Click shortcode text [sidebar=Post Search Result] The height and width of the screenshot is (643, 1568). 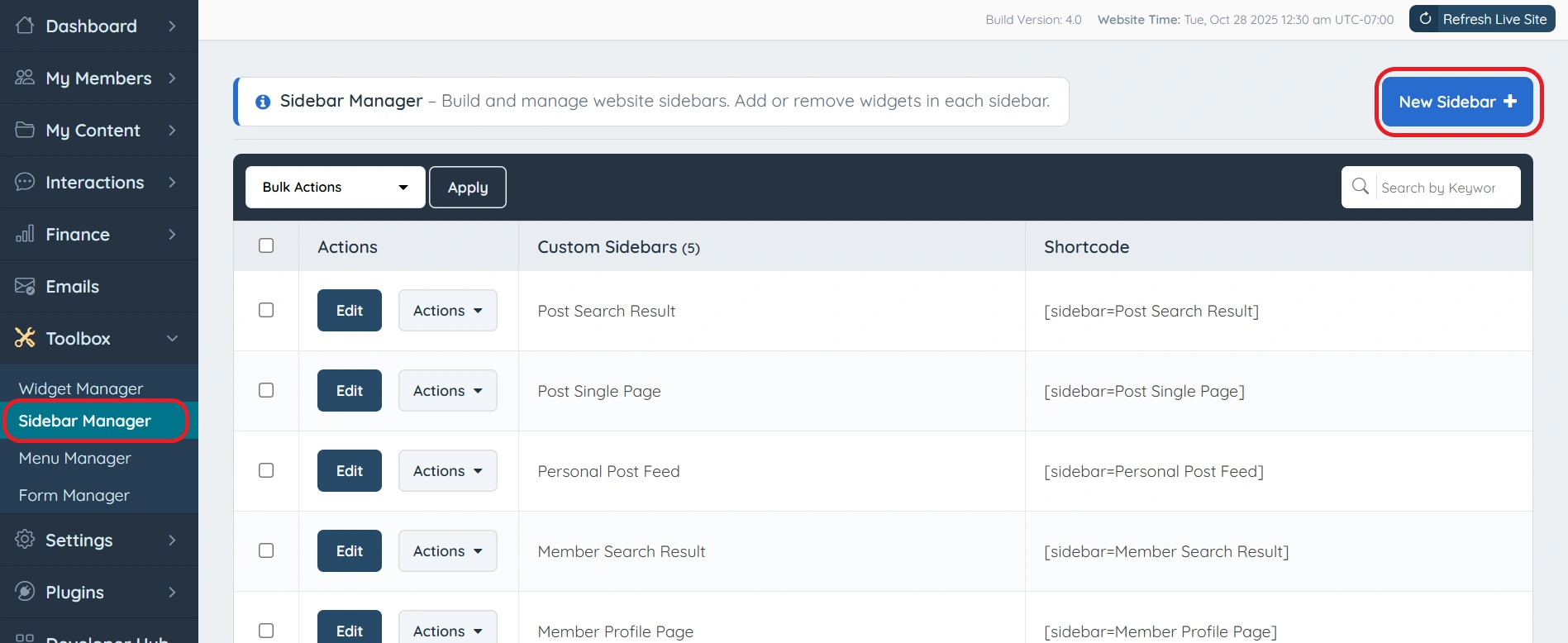pos(1151,311)
